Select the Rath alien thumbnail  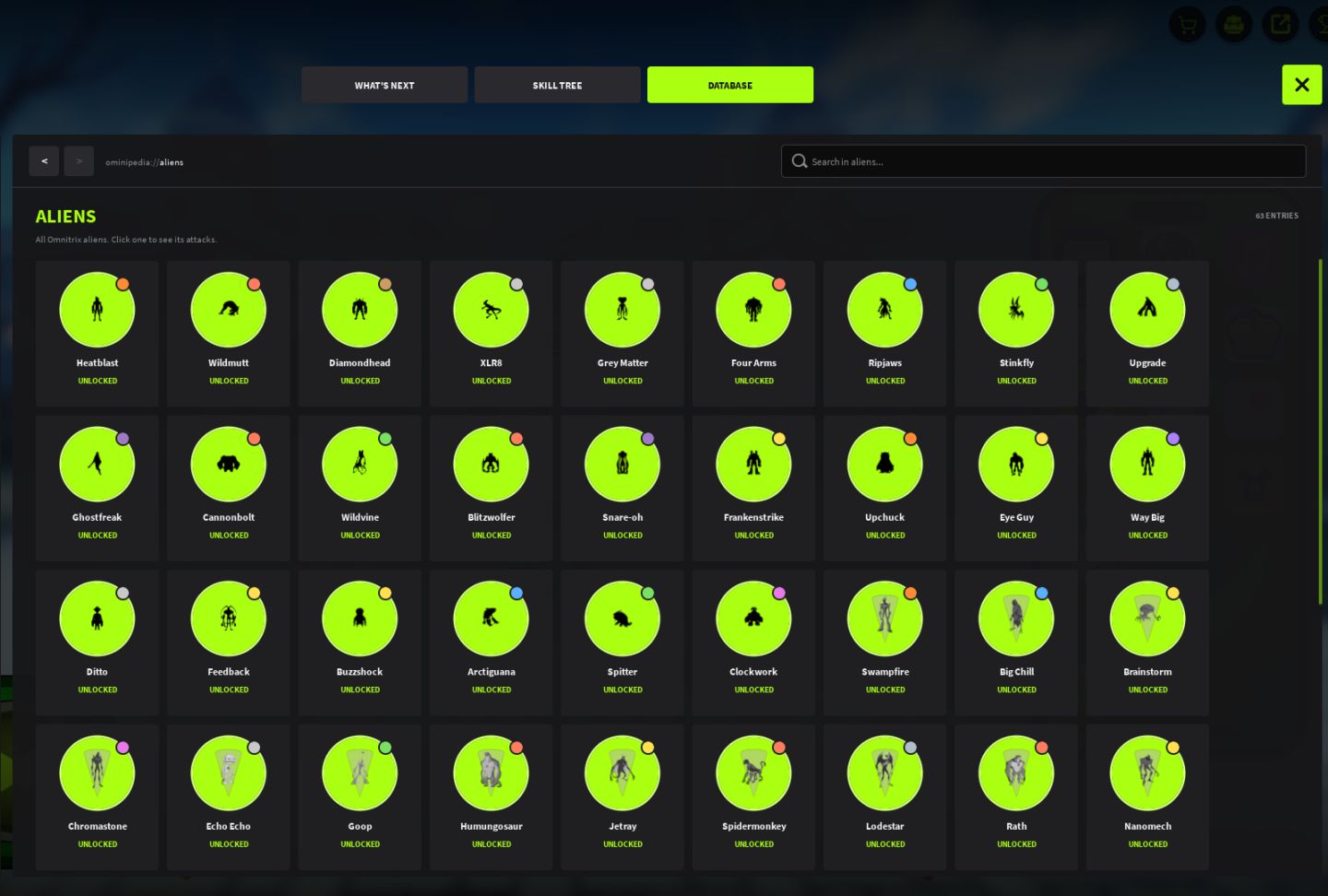point(1016,772)
